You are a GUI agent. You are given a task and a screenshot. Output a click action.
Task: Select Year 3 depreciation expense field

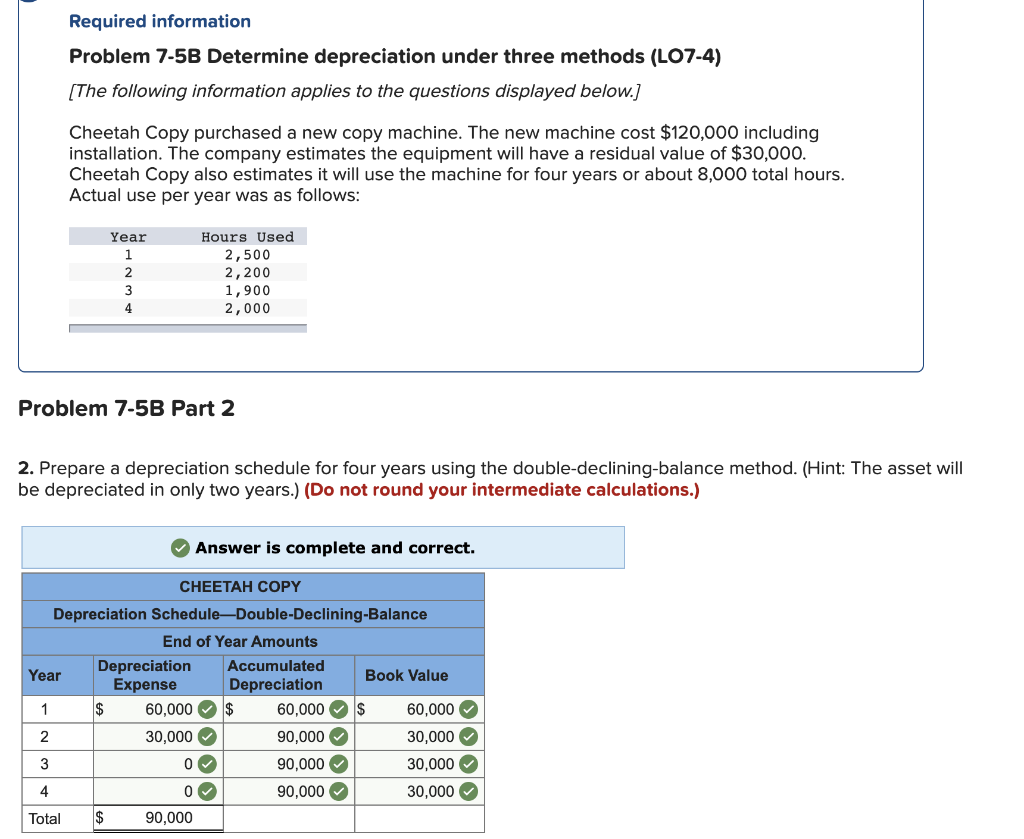click(x=158, y=764)
